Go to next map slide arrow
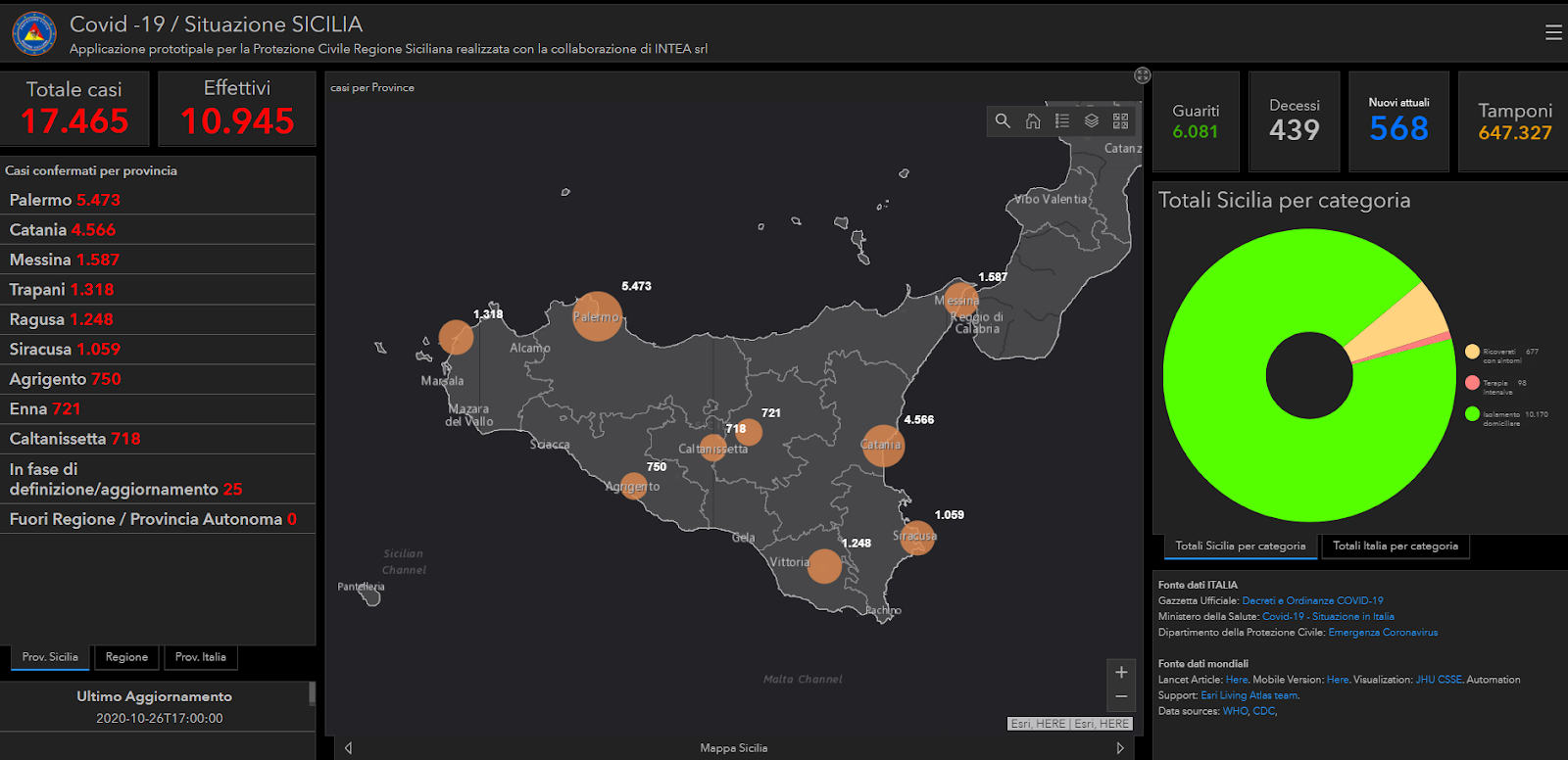 [1120, 747]
